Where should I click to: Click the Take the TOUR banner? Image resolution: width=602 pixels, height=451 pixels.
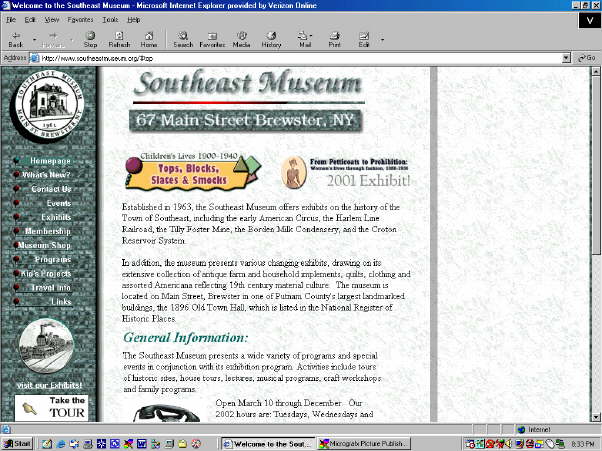tap(51, 407)
